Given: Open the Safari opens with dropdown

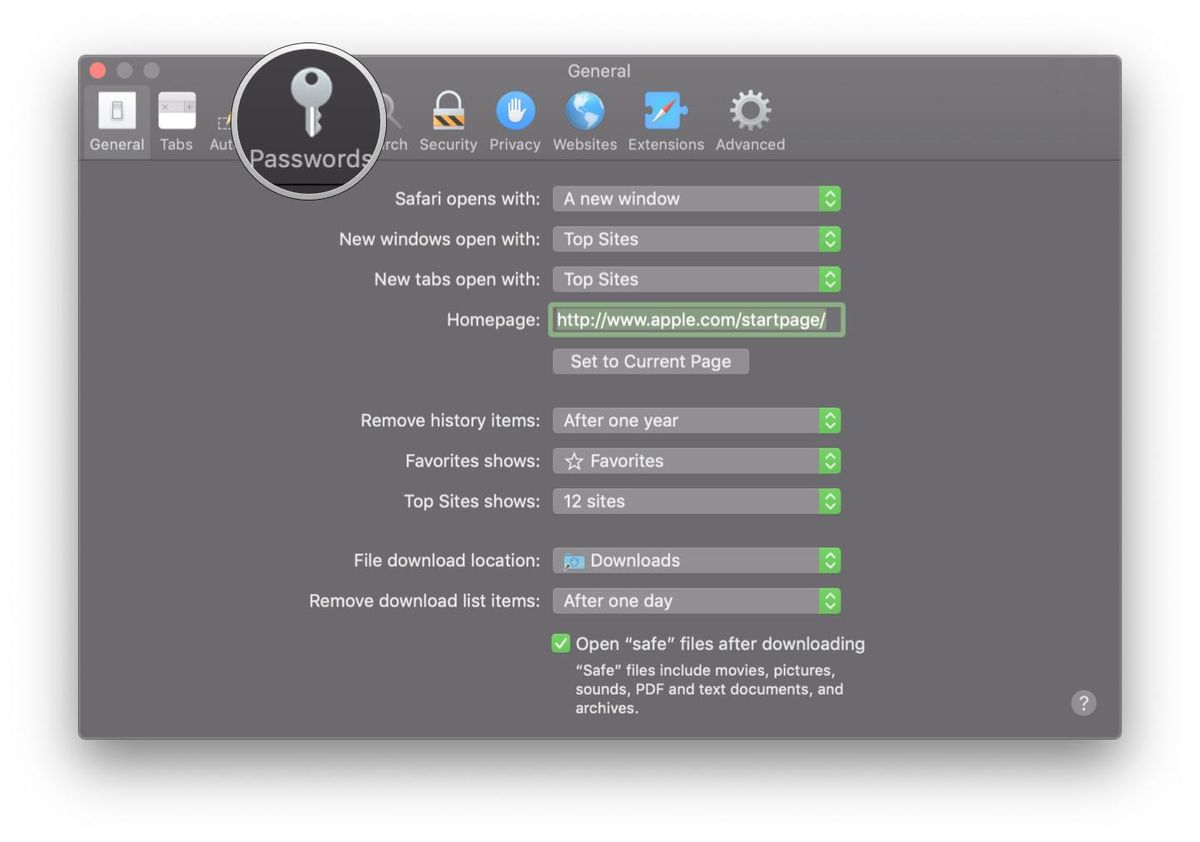Looking at the screenshot, I should (x=695, y=198).
